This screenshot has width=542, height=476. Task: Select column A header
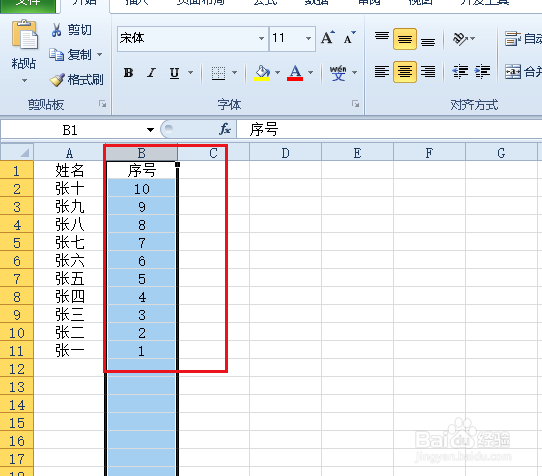69,152
